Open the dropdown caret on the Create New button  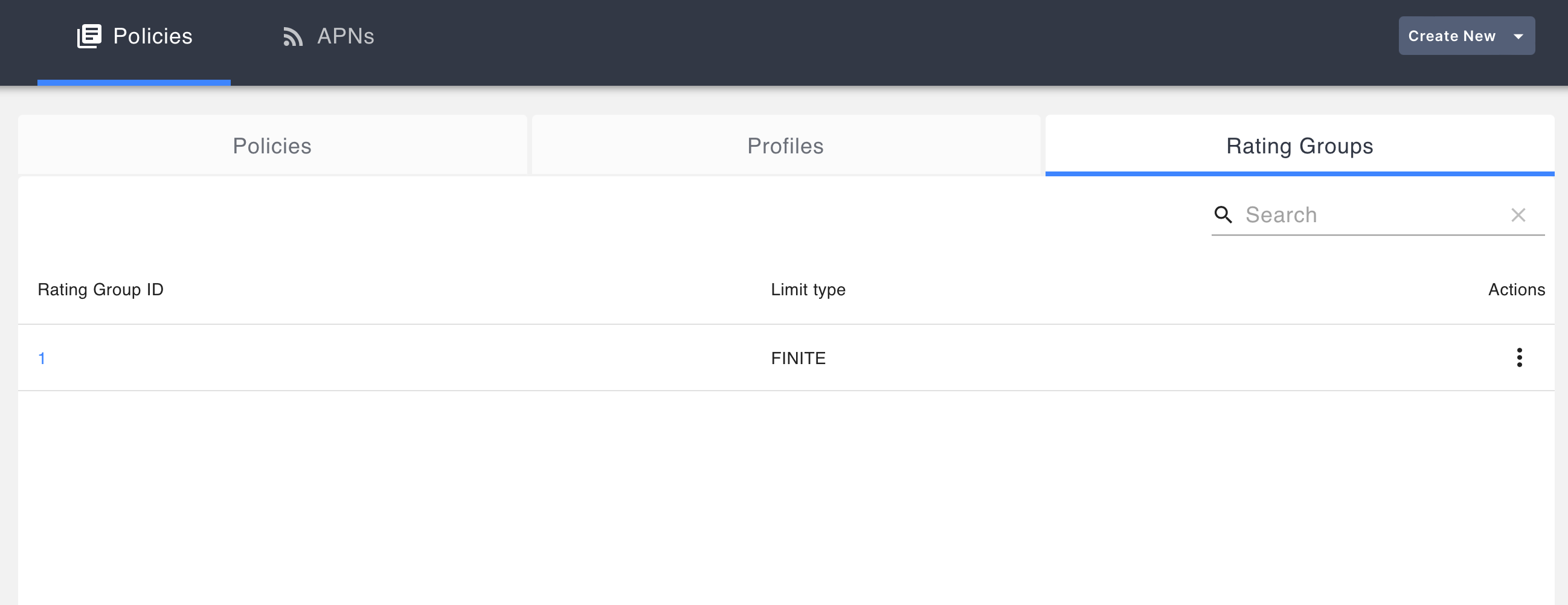tap(1518, 36)
